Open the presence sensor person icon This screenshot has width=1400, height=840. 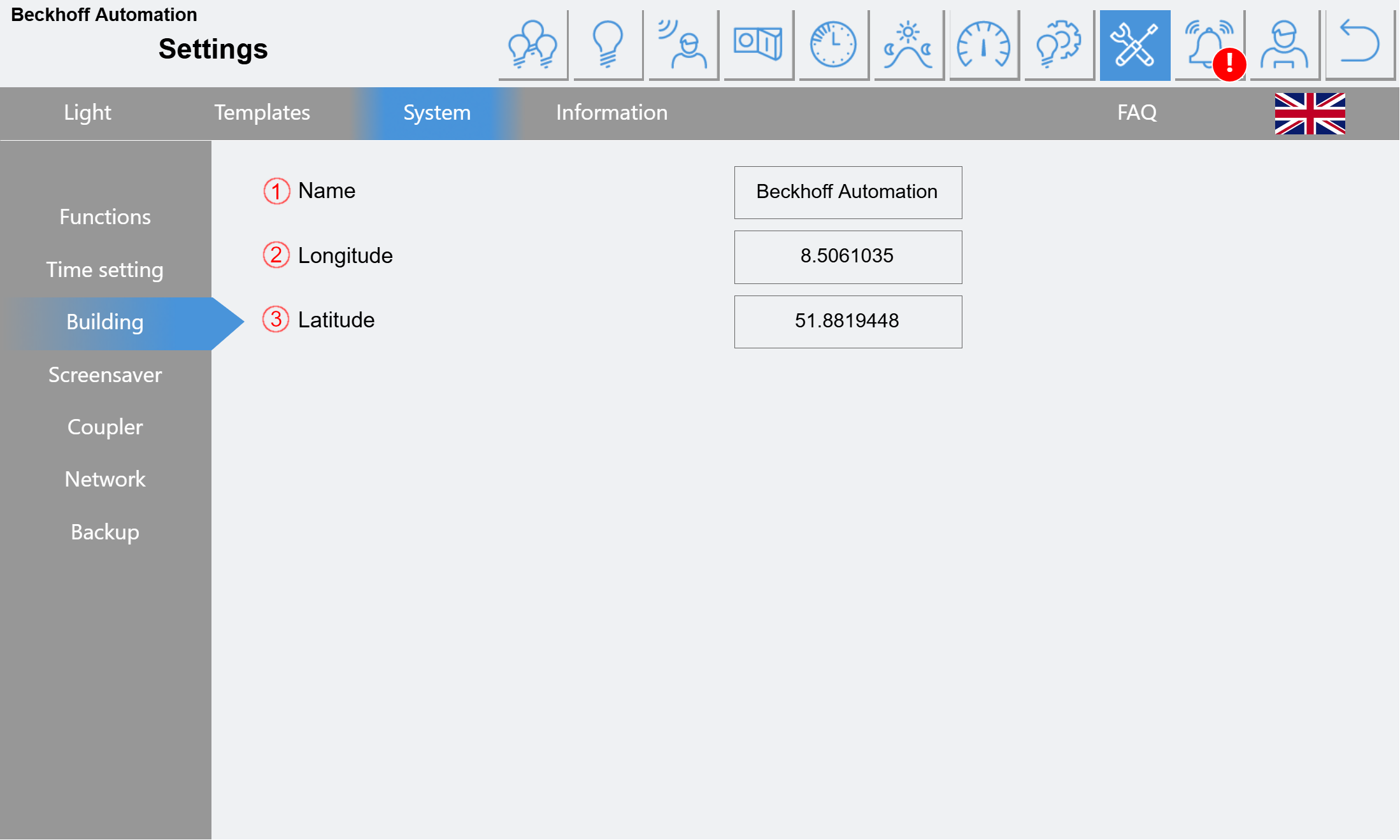[683, 45]
